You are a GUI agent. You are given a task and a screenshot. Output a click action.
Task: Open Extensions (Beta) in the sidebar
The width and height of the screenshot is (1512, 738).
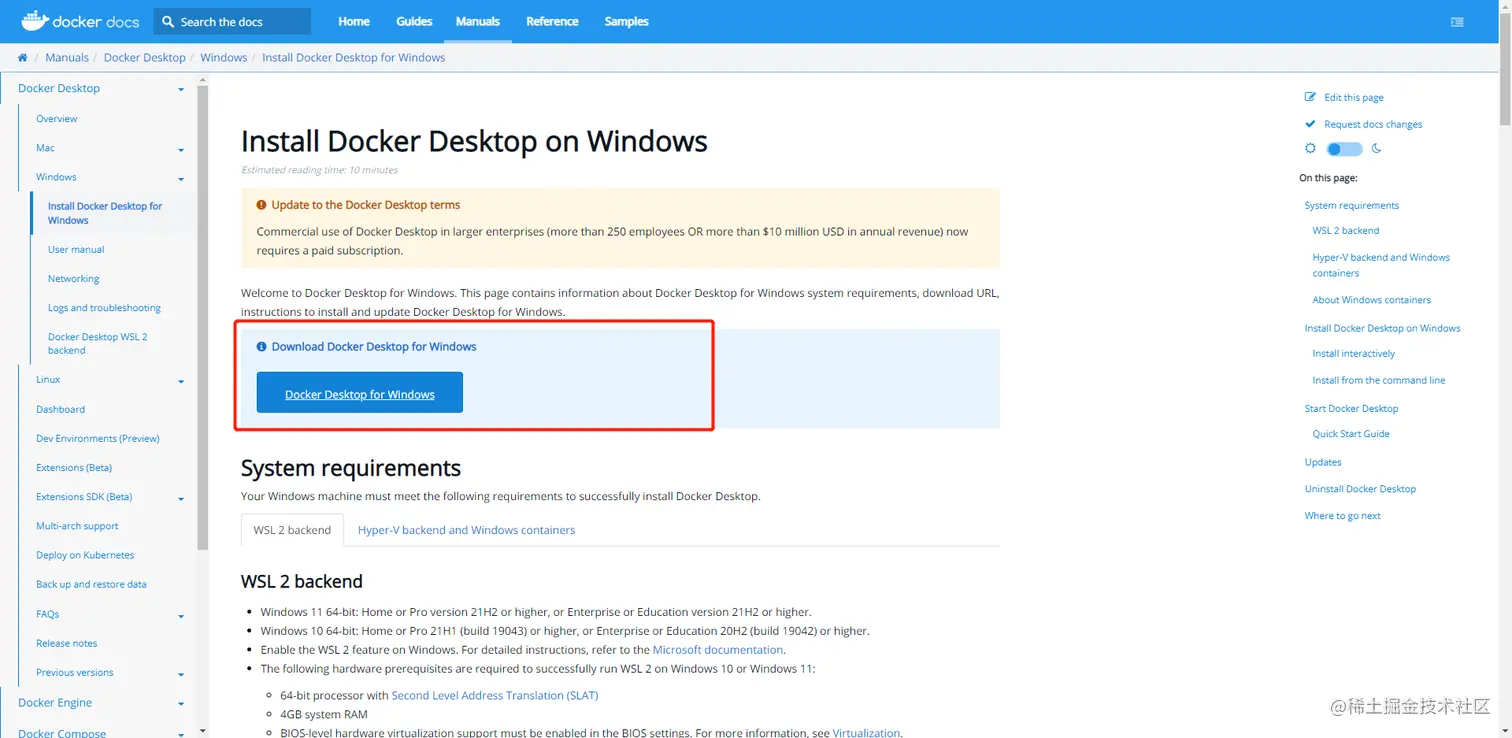click(74, 468)
